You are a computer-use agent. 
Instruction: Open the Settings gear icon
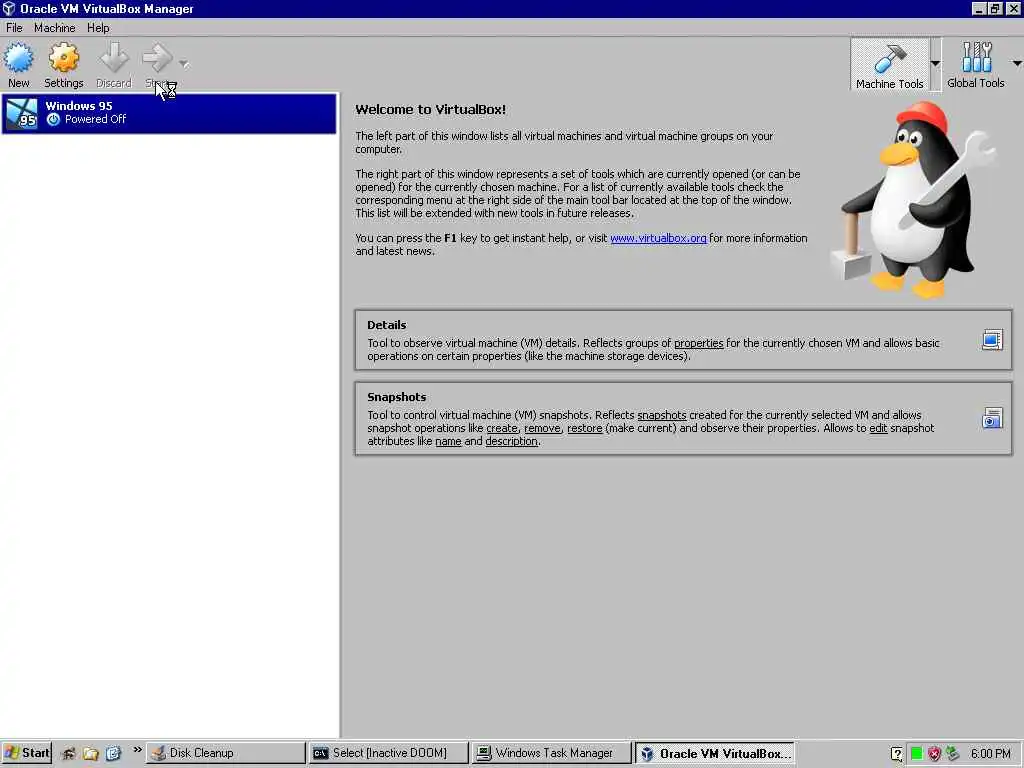(63, 58)
